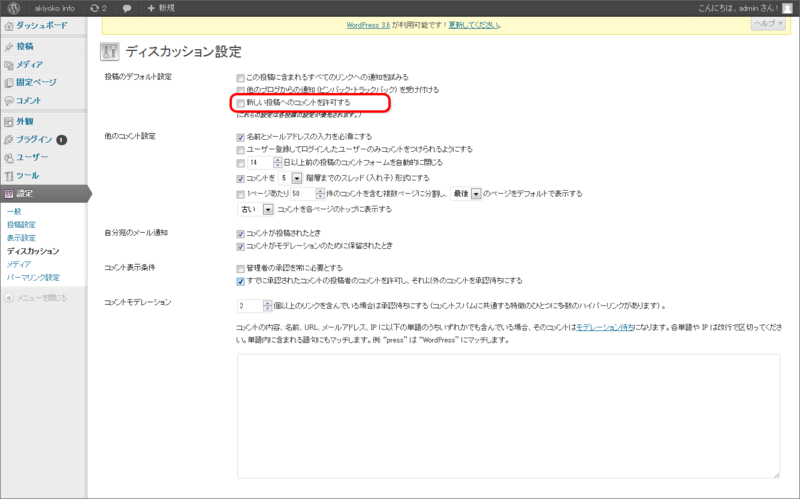
Task: Toggle threaded comments checkbox
Action: tap(240, 179)
